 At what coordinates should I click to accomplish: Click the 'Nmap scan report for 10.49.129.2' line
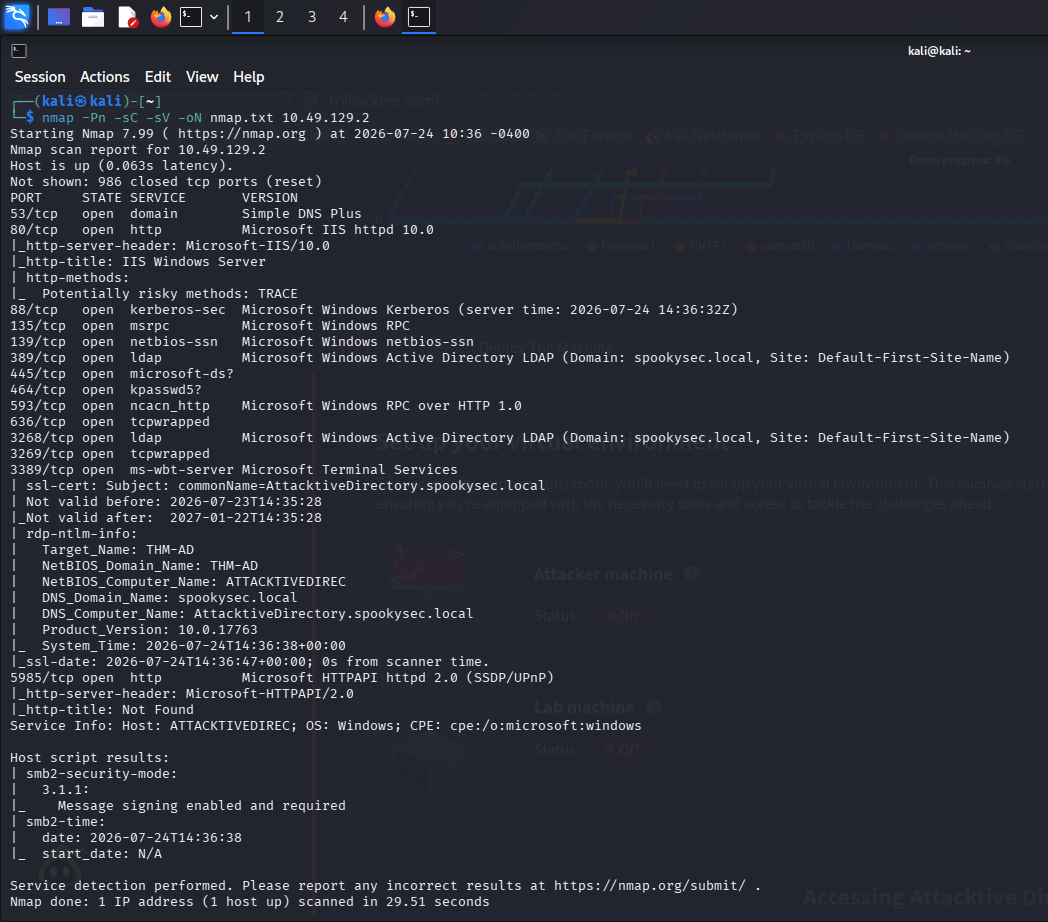click(138, 150)
